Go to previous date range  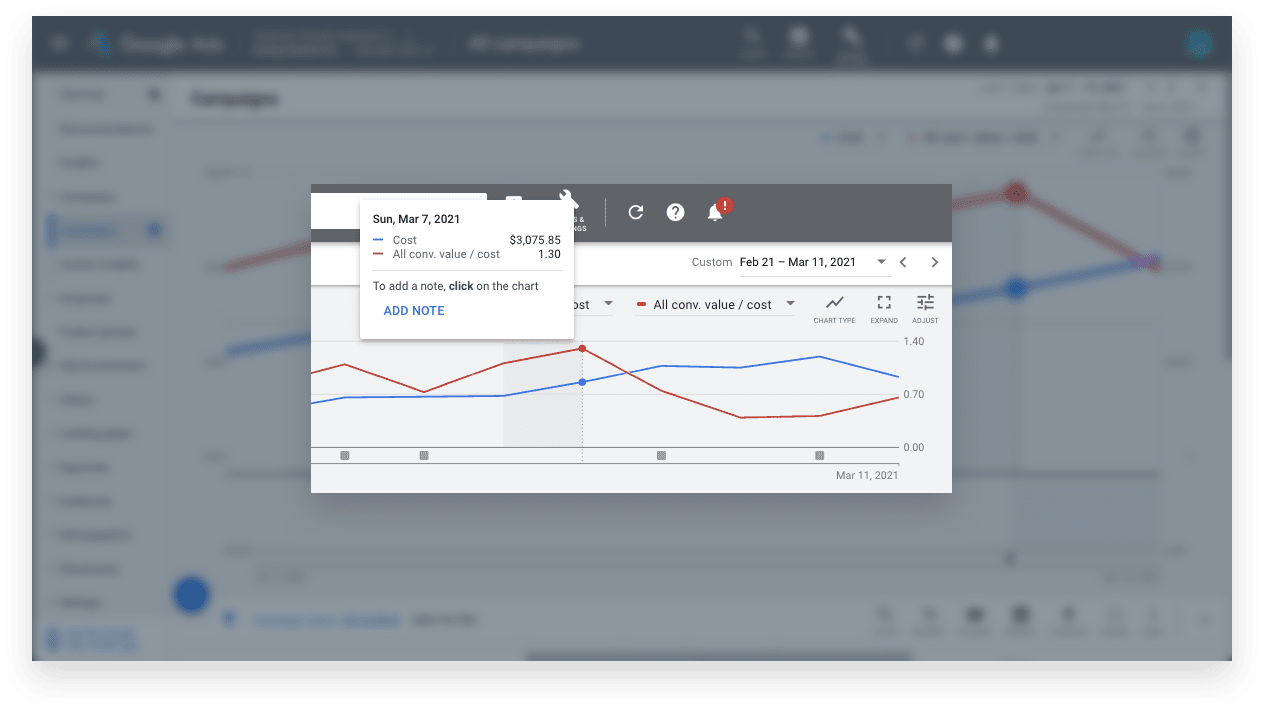click(903, 262)
